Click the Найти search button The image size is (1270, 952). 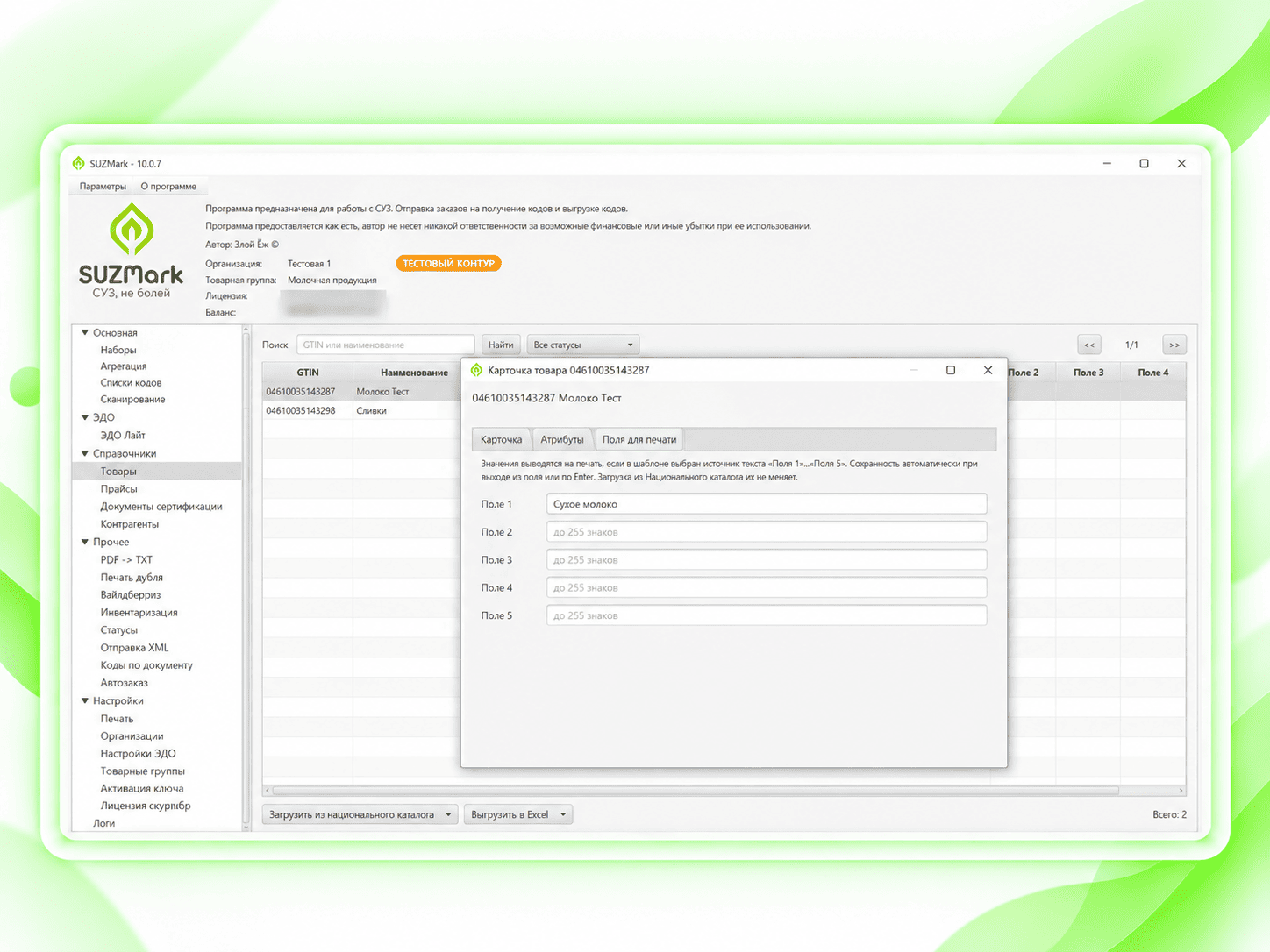pyautogui.click(x=501, y=345)
